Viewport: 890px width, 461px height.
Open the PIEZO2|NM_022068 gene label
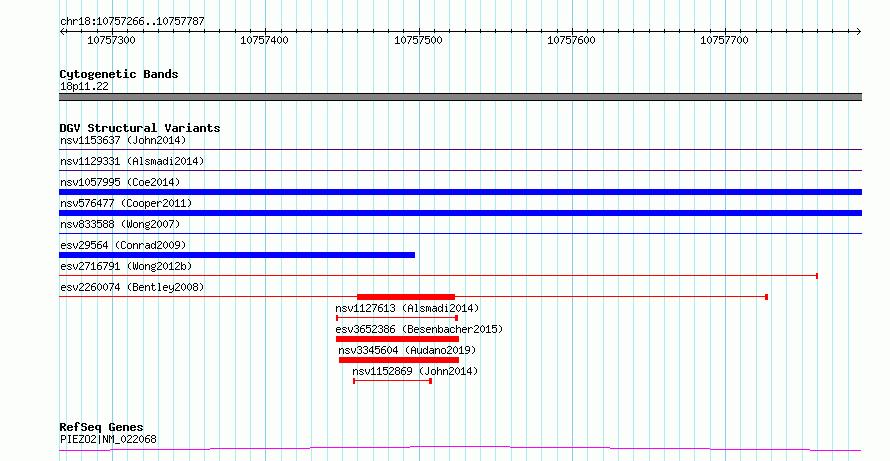click(108, 439)
